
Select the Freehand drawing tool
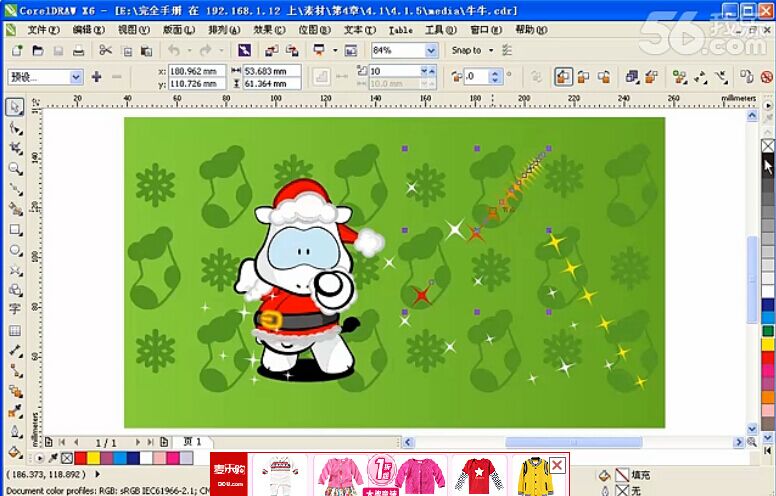coord(15,189)
